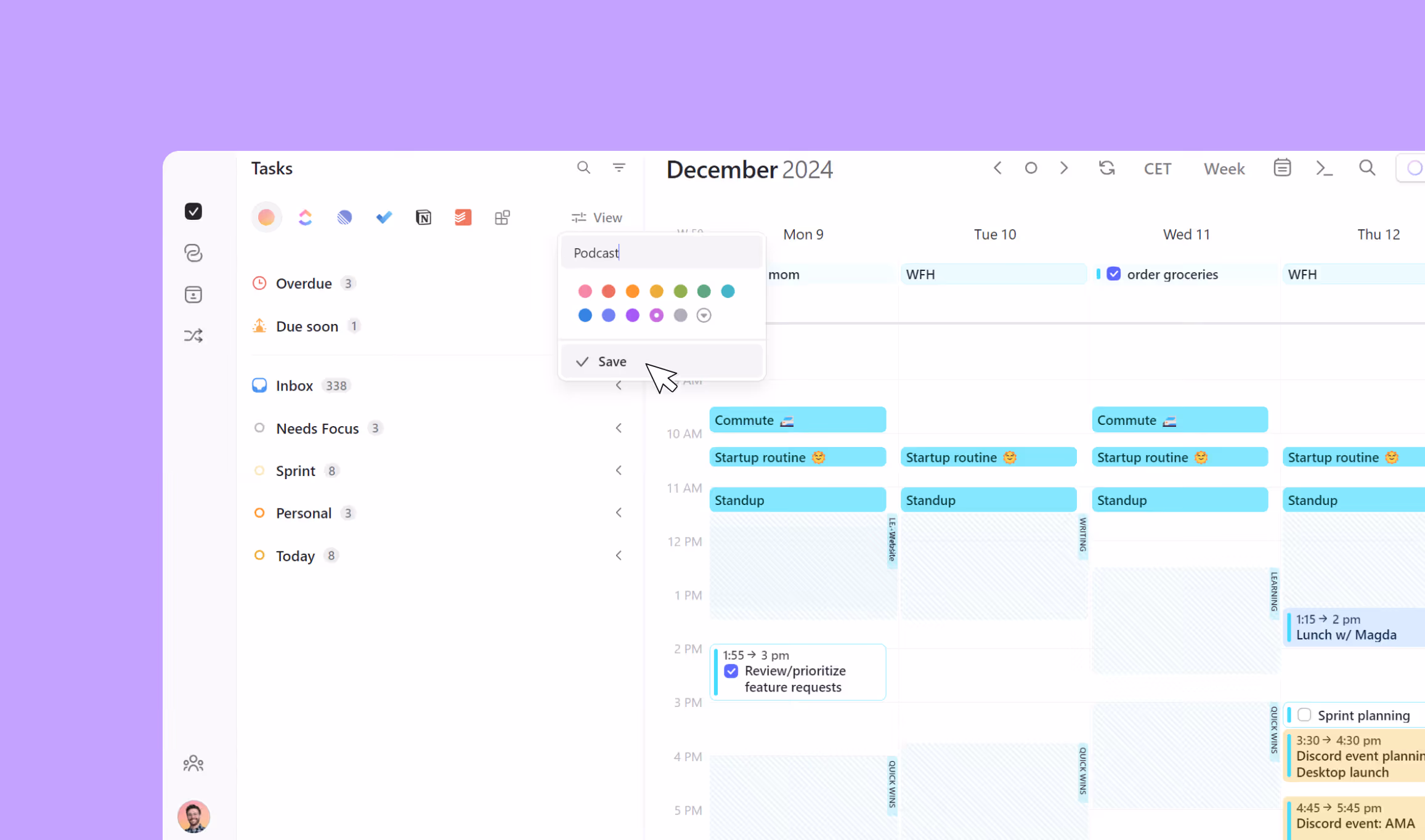The width and height of the screenshot is (1425, 840).
Task: Open the tasks filter icon
Action: [619, 168]
